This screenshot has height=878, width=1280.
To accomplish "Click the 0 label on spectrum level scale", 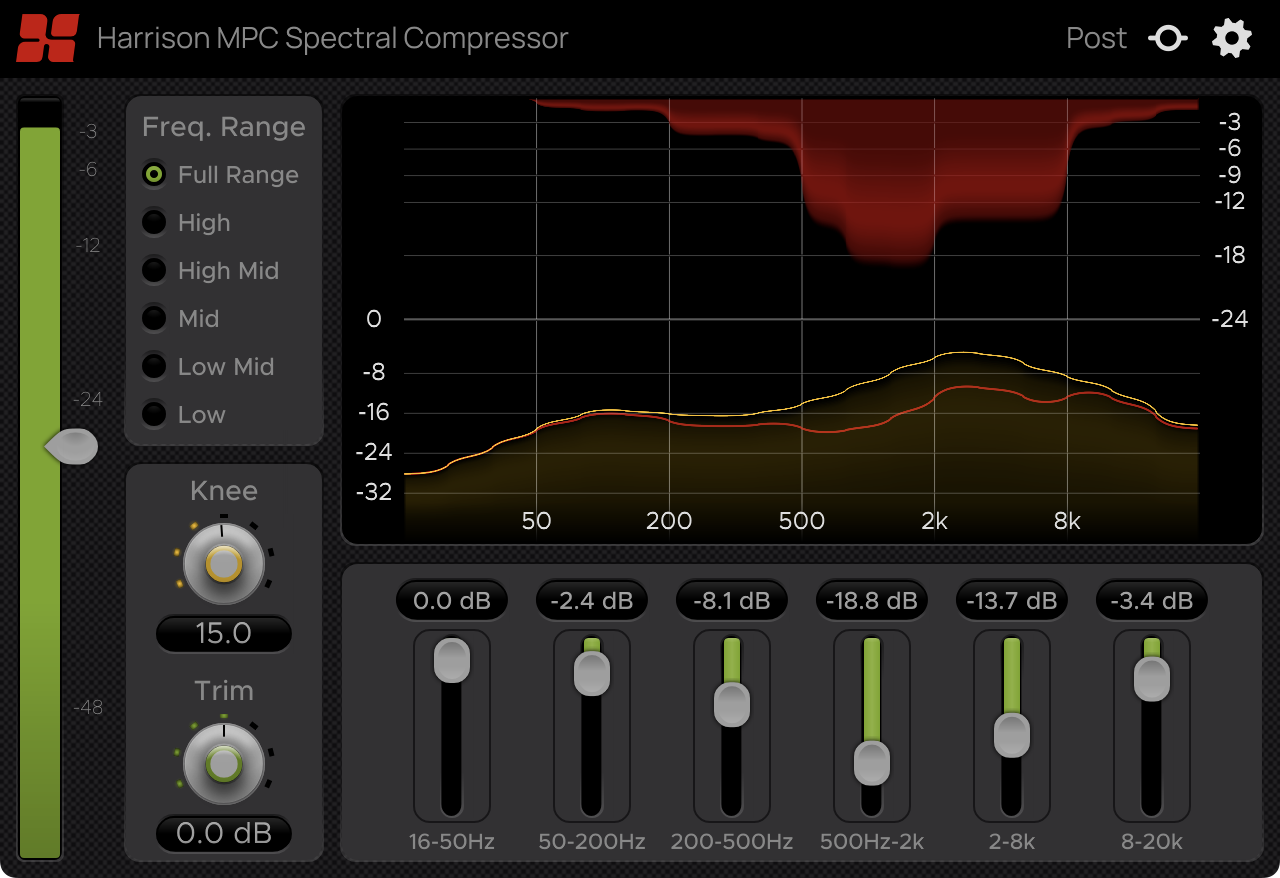I will 374,319.
